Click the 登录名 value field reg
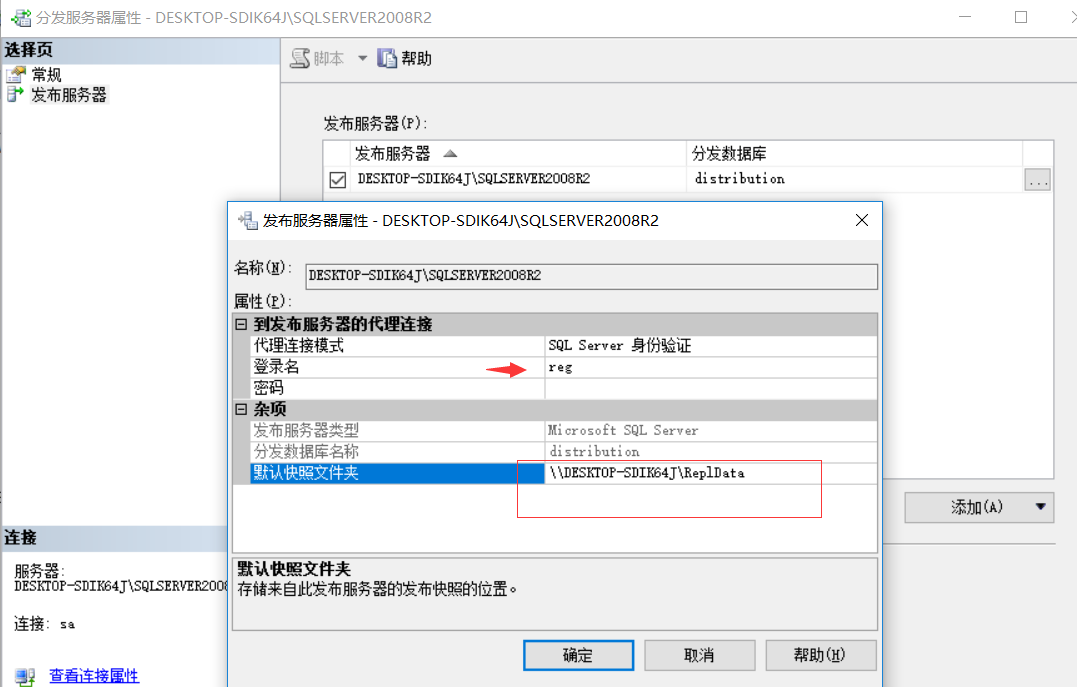Viewport: 1077px width, 687px height. click(710, 367)
